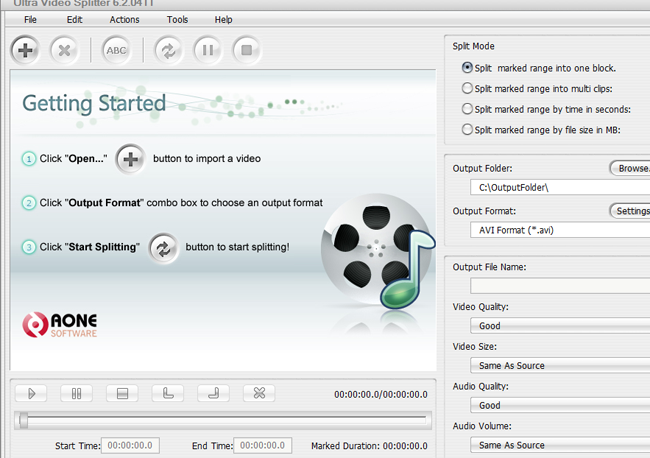Click the arrows icon beside 'Start Splitting' text
Screen dimensions: 650x458
pyautogui.click(x=164, y=249)
